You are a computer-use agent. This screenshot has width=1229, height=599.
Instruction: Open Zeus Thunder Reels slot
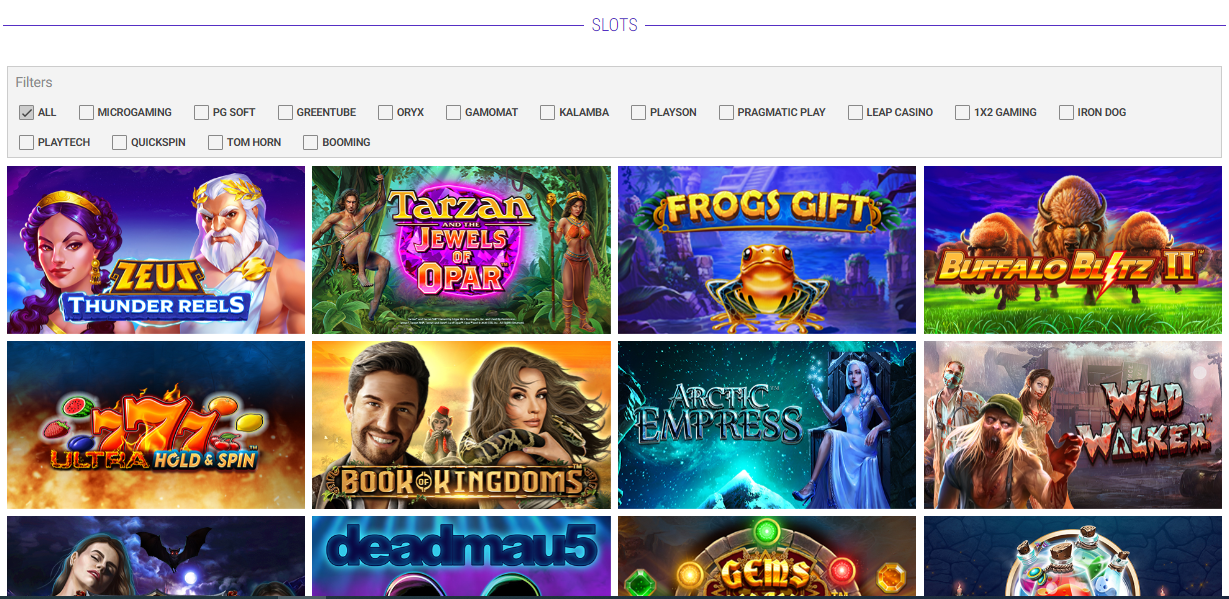tap(156, 250)
